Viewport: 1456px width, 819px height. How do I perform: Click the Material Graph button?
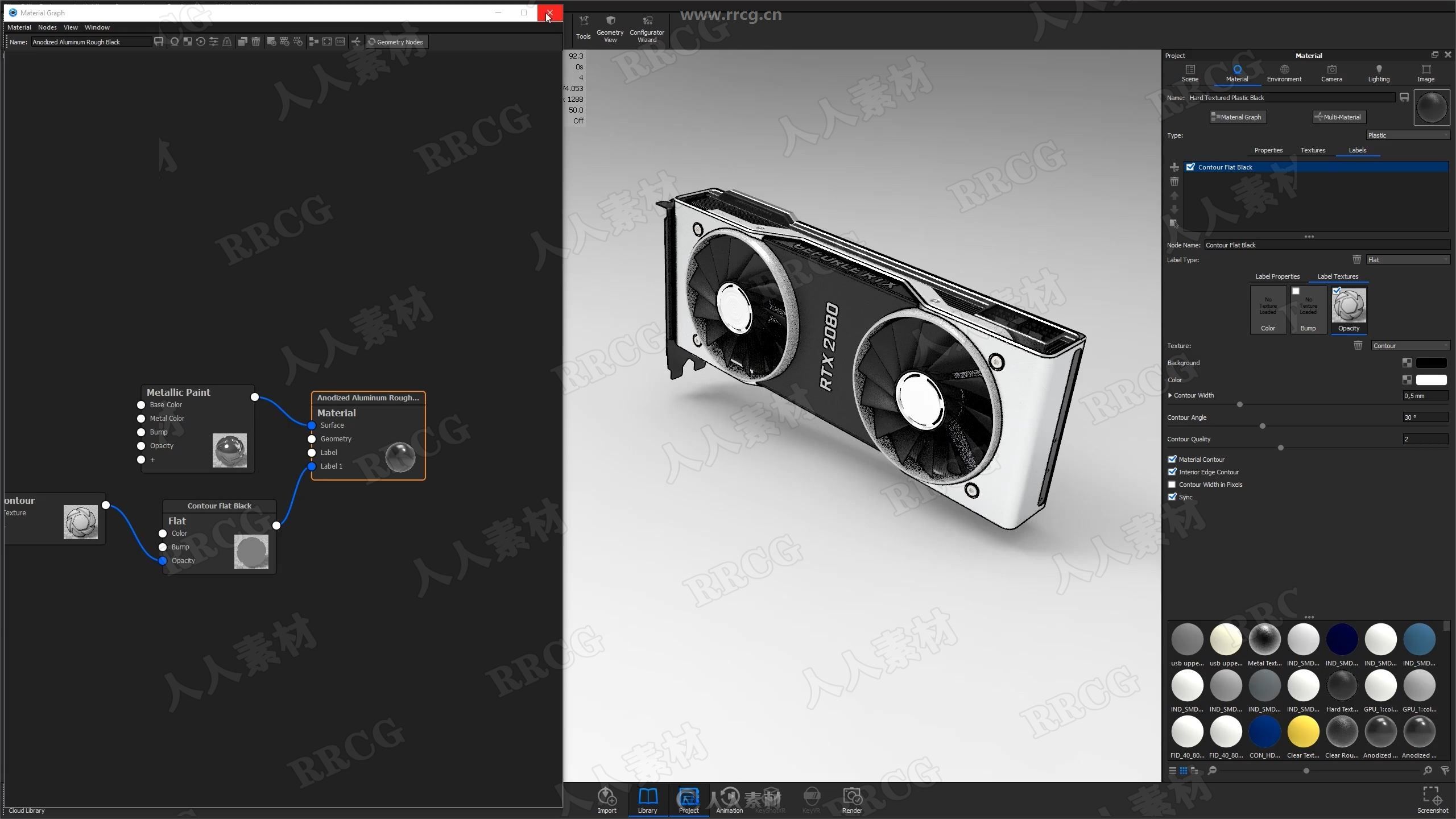1238,117
